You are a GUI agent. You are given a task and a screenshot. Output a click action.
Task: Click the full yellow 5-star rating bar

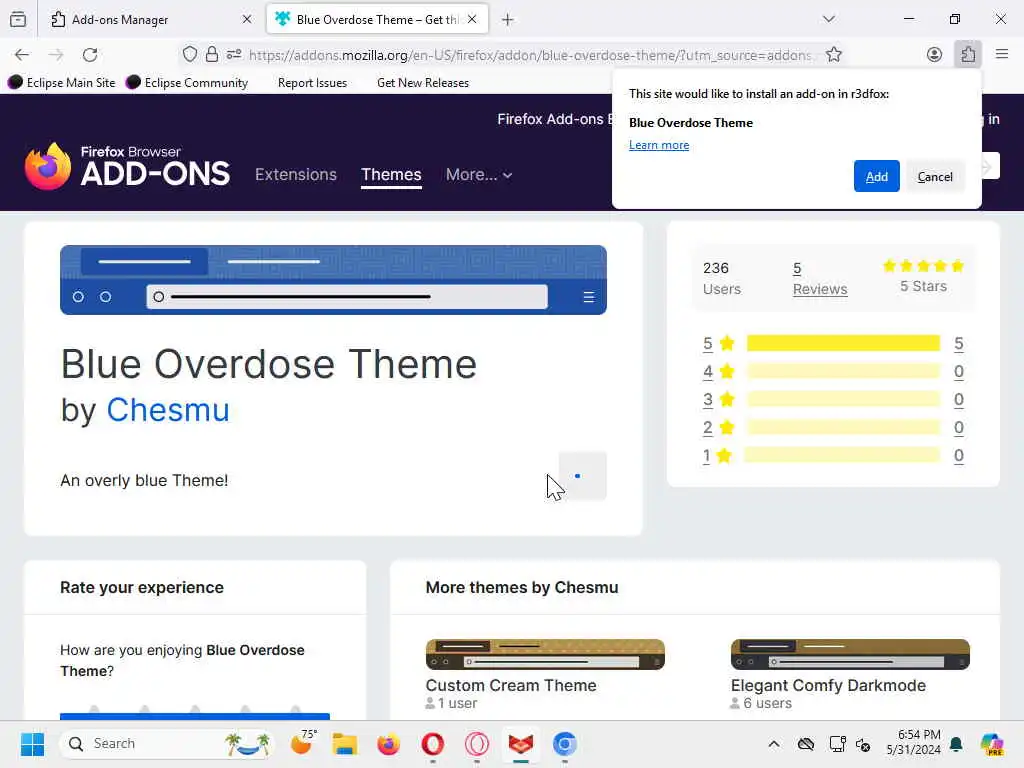[843, 344]
